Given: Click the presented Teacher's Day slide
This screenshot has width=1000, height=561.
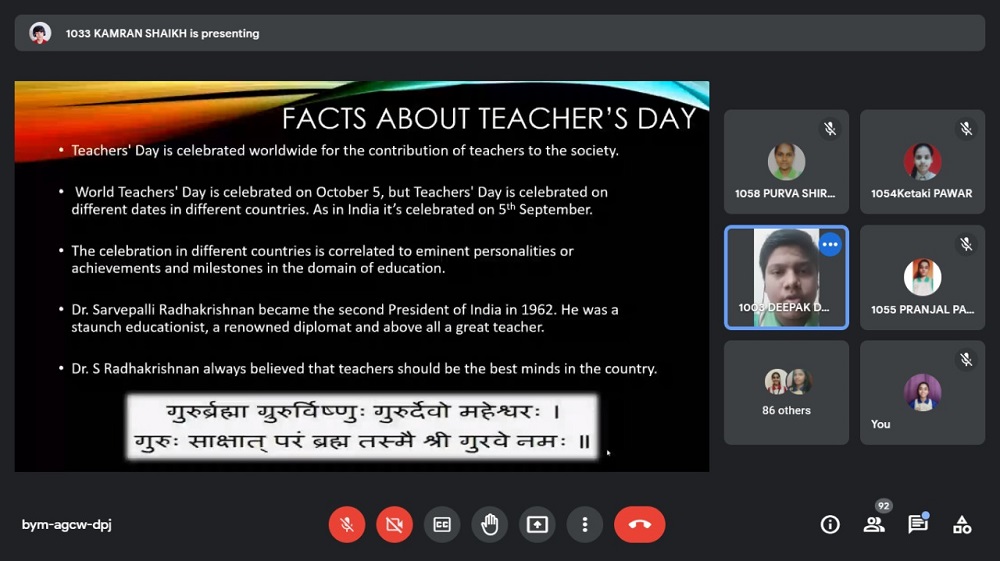Looking at the screenshot, I should 362,276.
